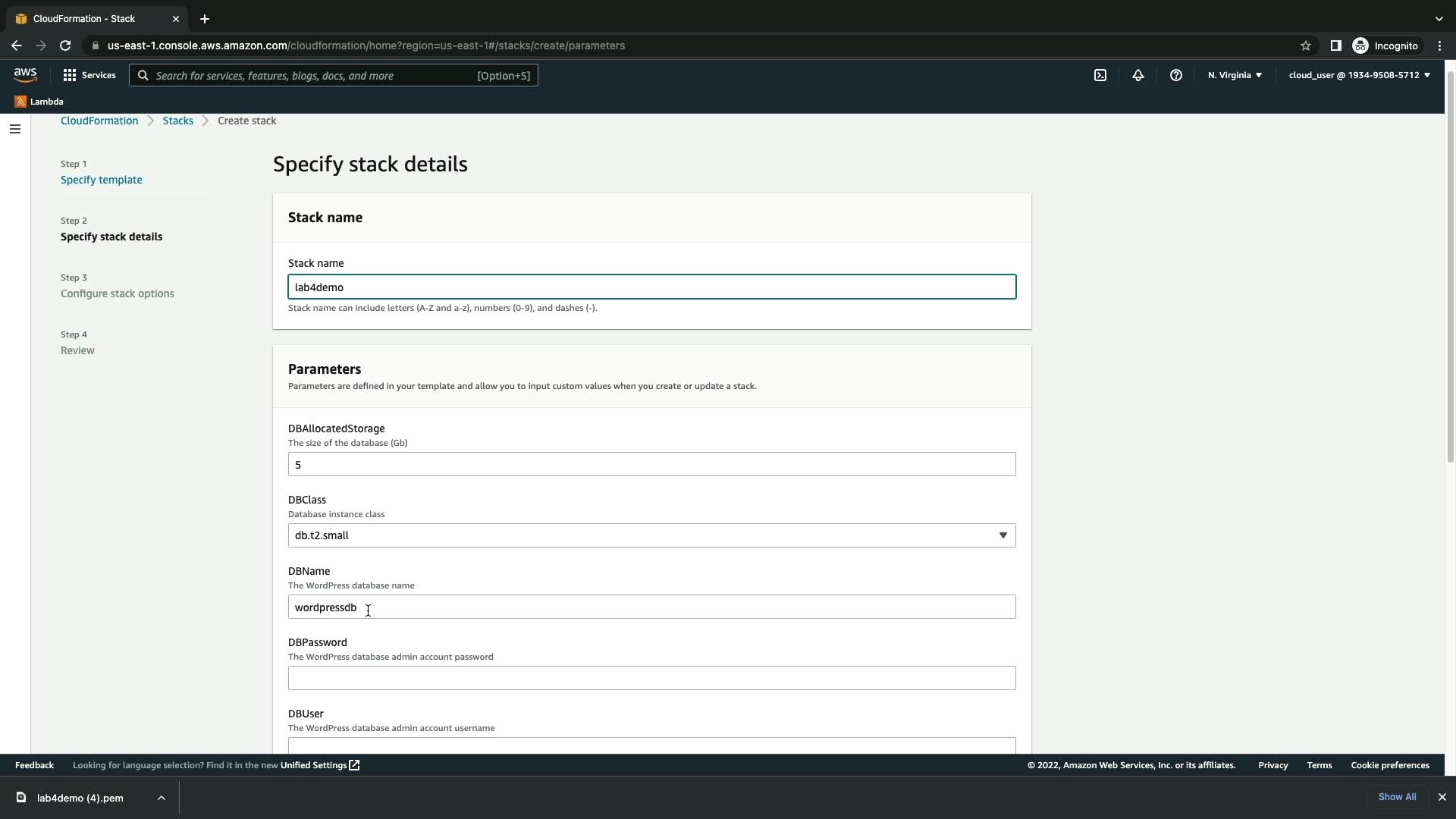Expand lab4demo (4).pem download options
Screen dimensions: 1456x819
coord(162,798)
